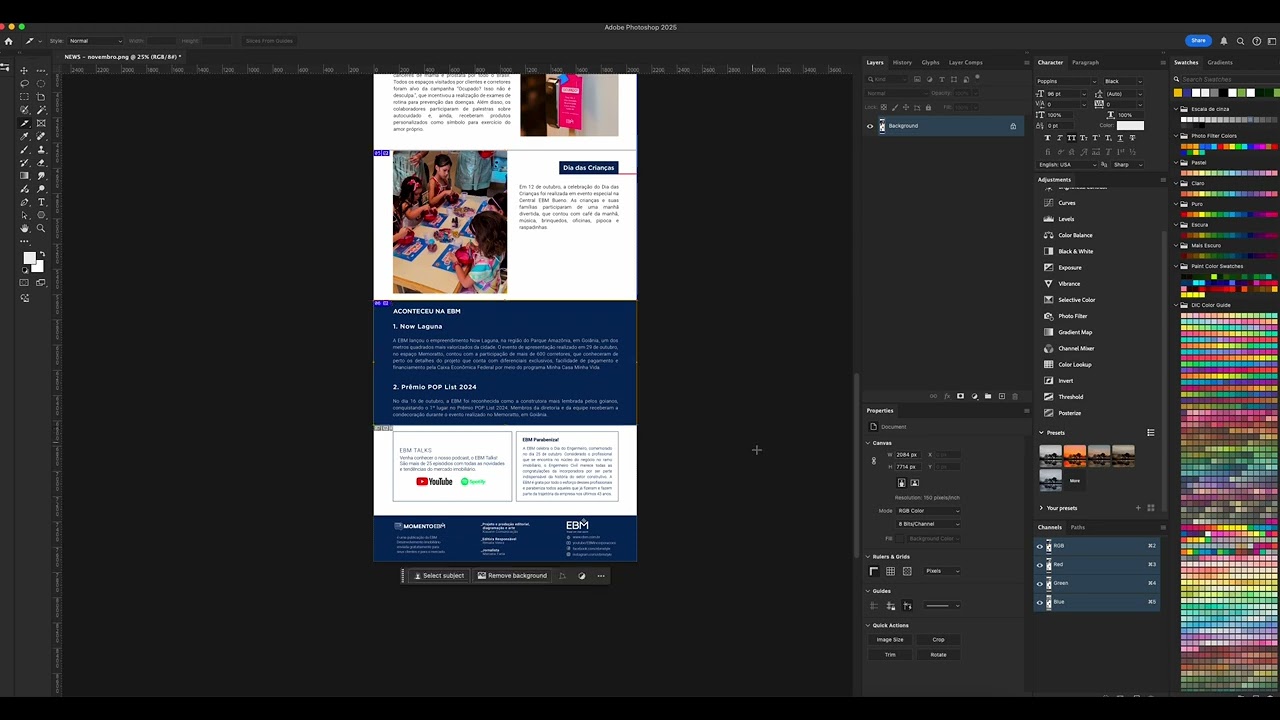Go to Photoshop Home screen
Screen dimensions: 1280x720
[9, 41]
